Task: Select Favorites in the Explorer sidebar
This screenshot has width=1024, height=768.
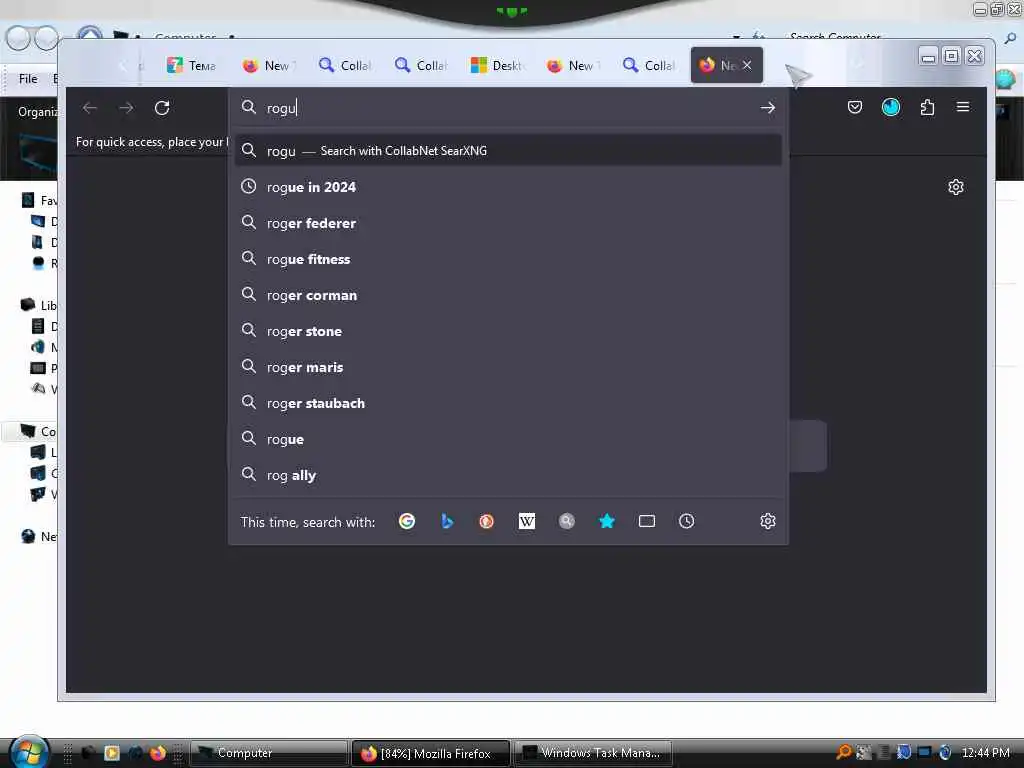Action: (x=39, y=200)
